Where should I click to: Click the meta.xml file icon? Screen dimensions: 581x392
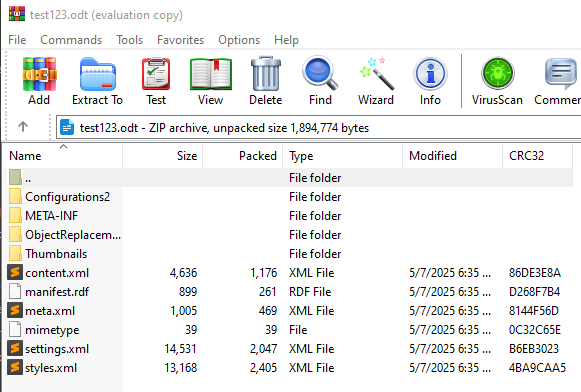[15, 310]
